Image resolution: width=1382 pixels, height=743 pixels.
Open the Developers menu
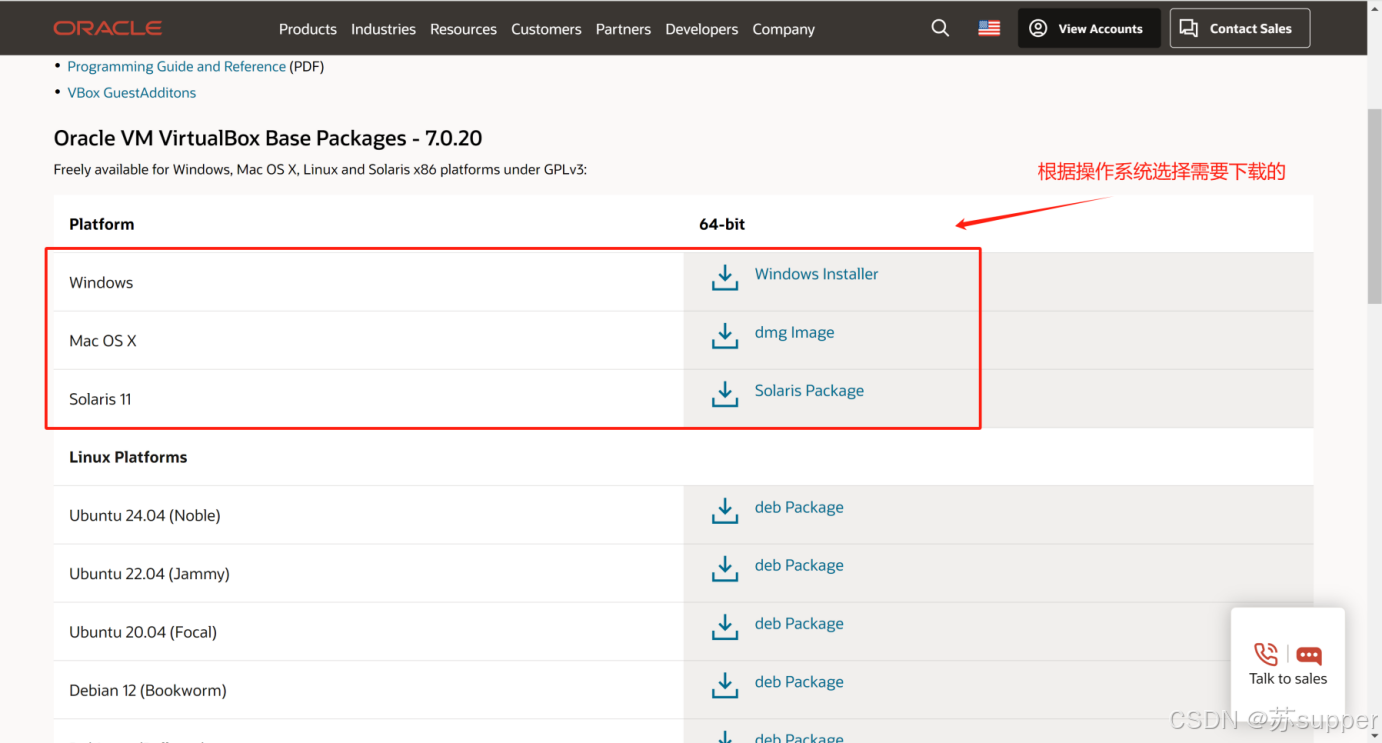702,29
